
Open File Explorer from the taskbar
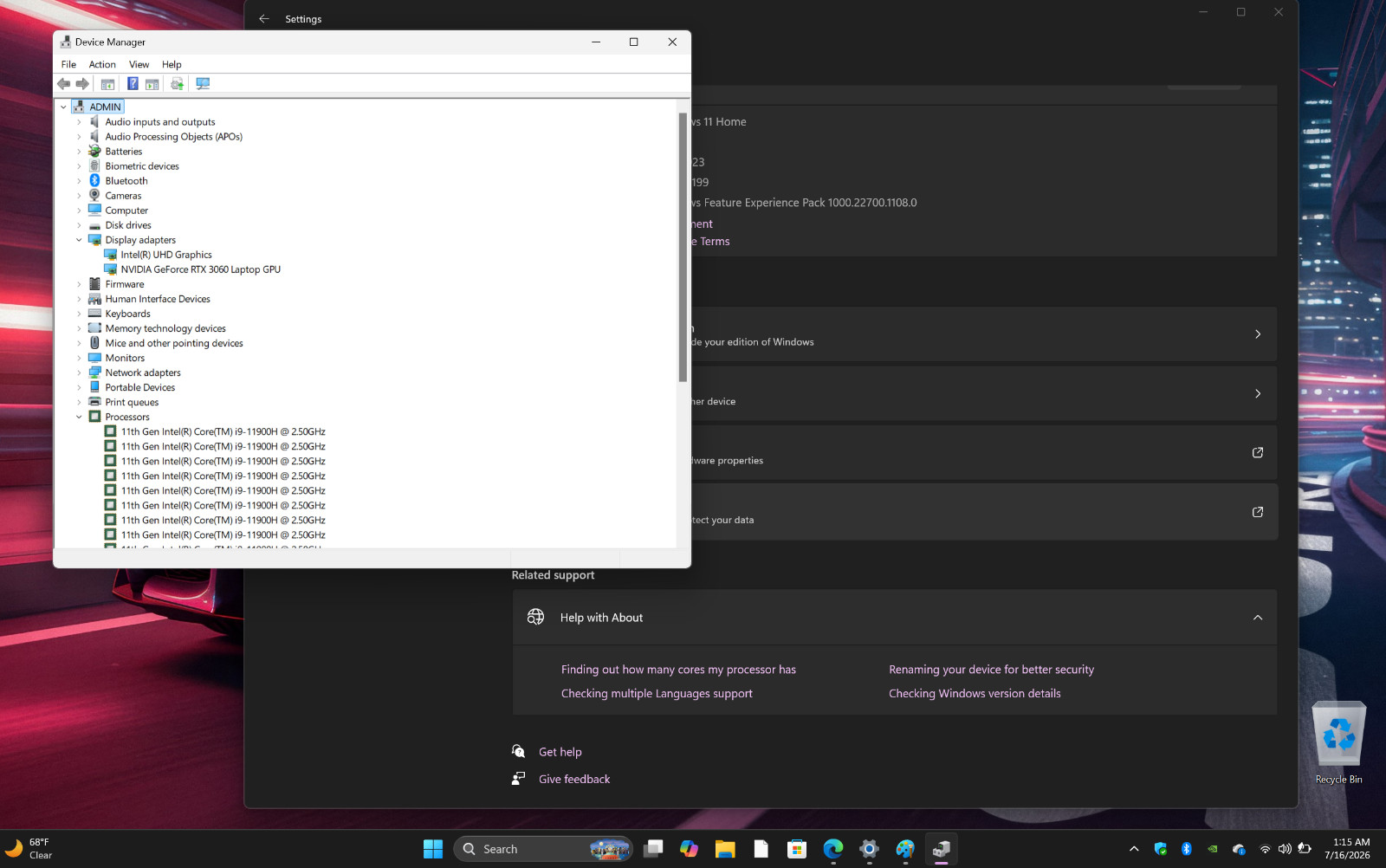tap(725, 849)
